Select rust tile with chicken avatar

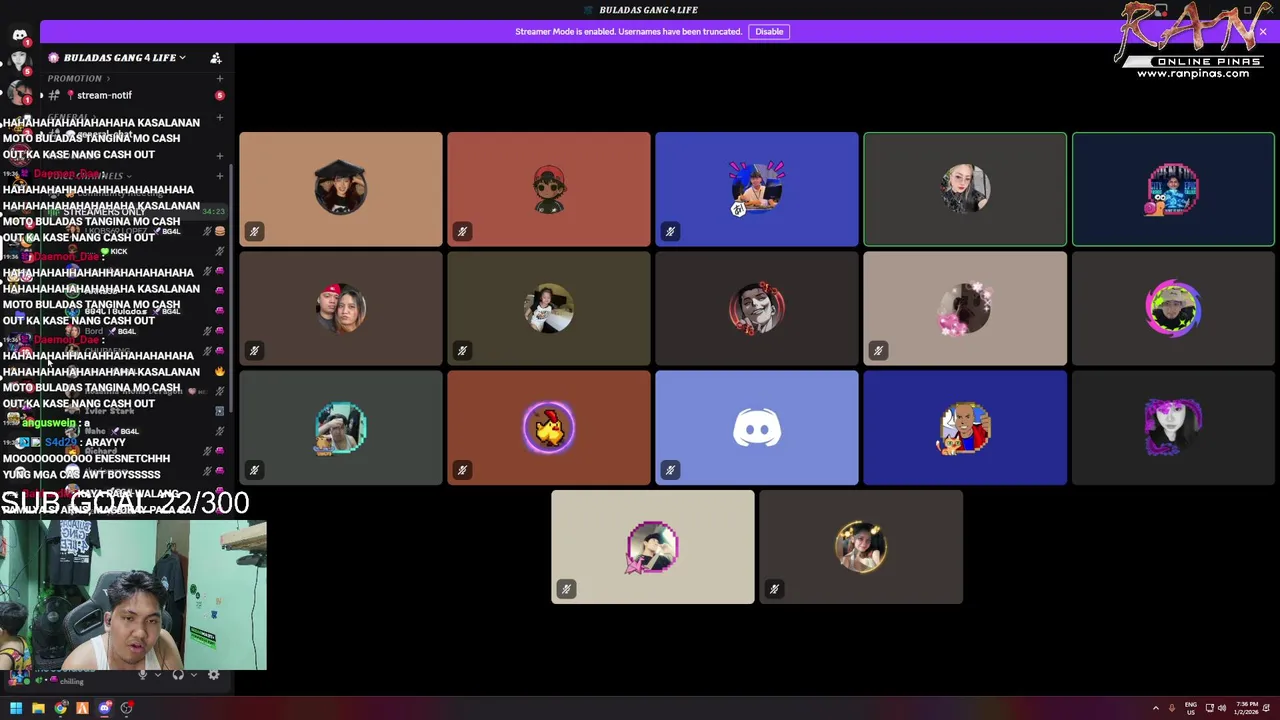pyautogui.click(x=549, y=427)
